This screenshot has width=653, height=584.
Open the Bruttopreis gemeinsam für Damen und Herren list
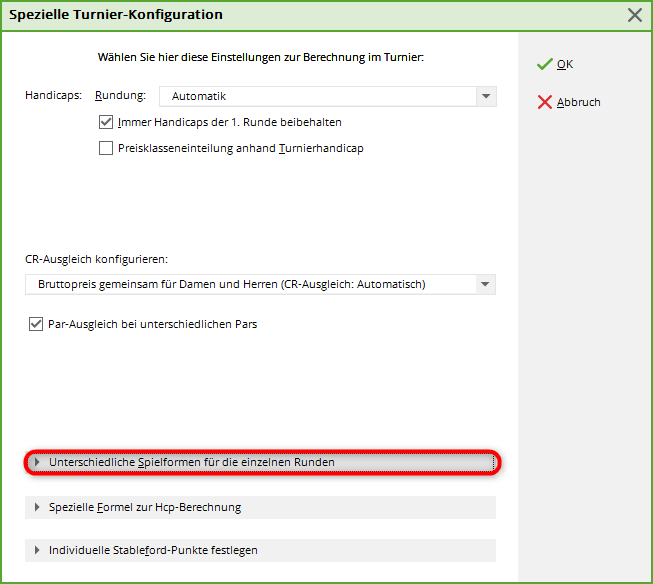[250, 284]
